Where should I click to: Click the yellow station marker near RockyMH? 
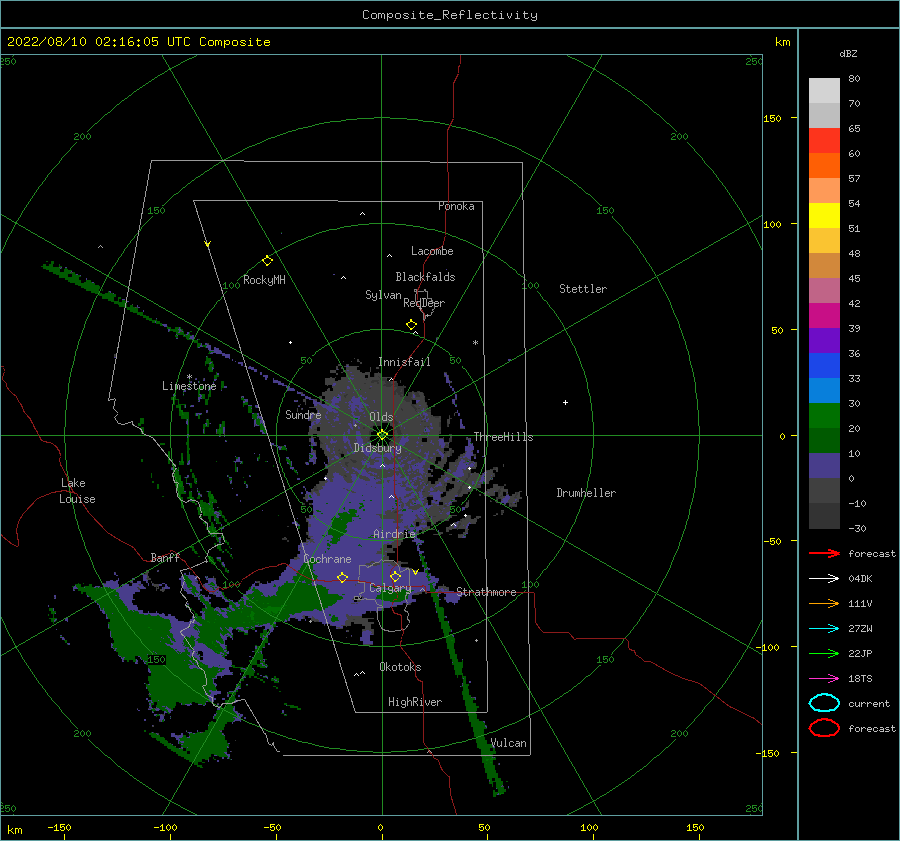pyautogui.click(x=267, y=261)
